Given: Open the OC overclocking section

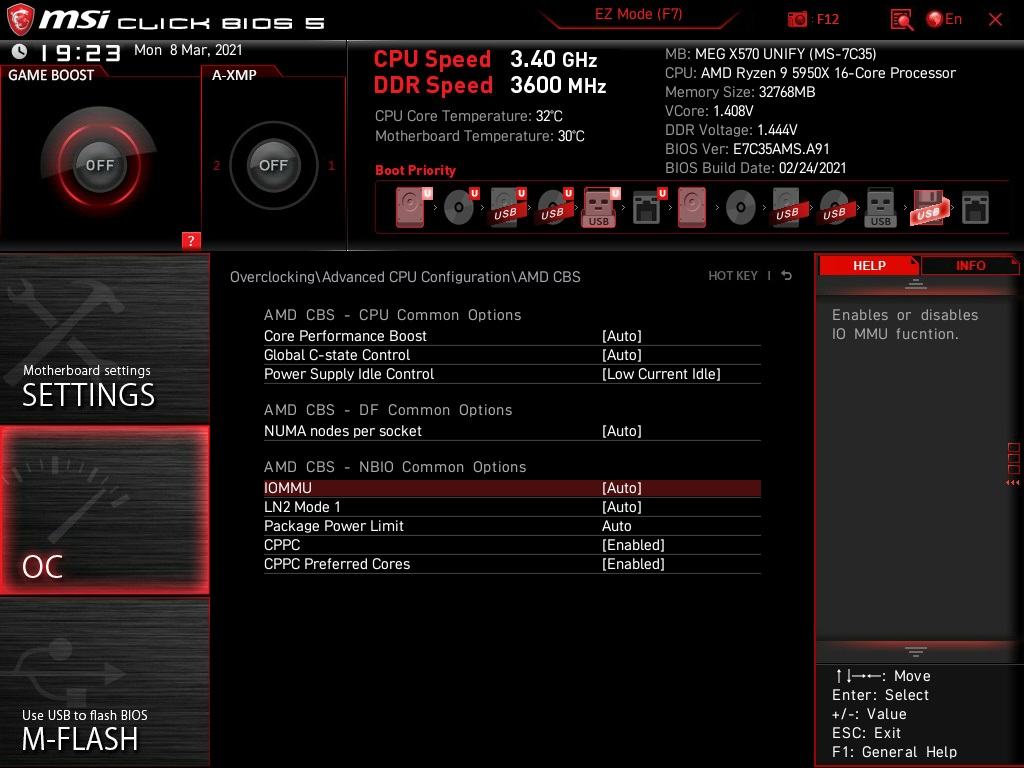Looking at the screenshot, I should [104, 510].
